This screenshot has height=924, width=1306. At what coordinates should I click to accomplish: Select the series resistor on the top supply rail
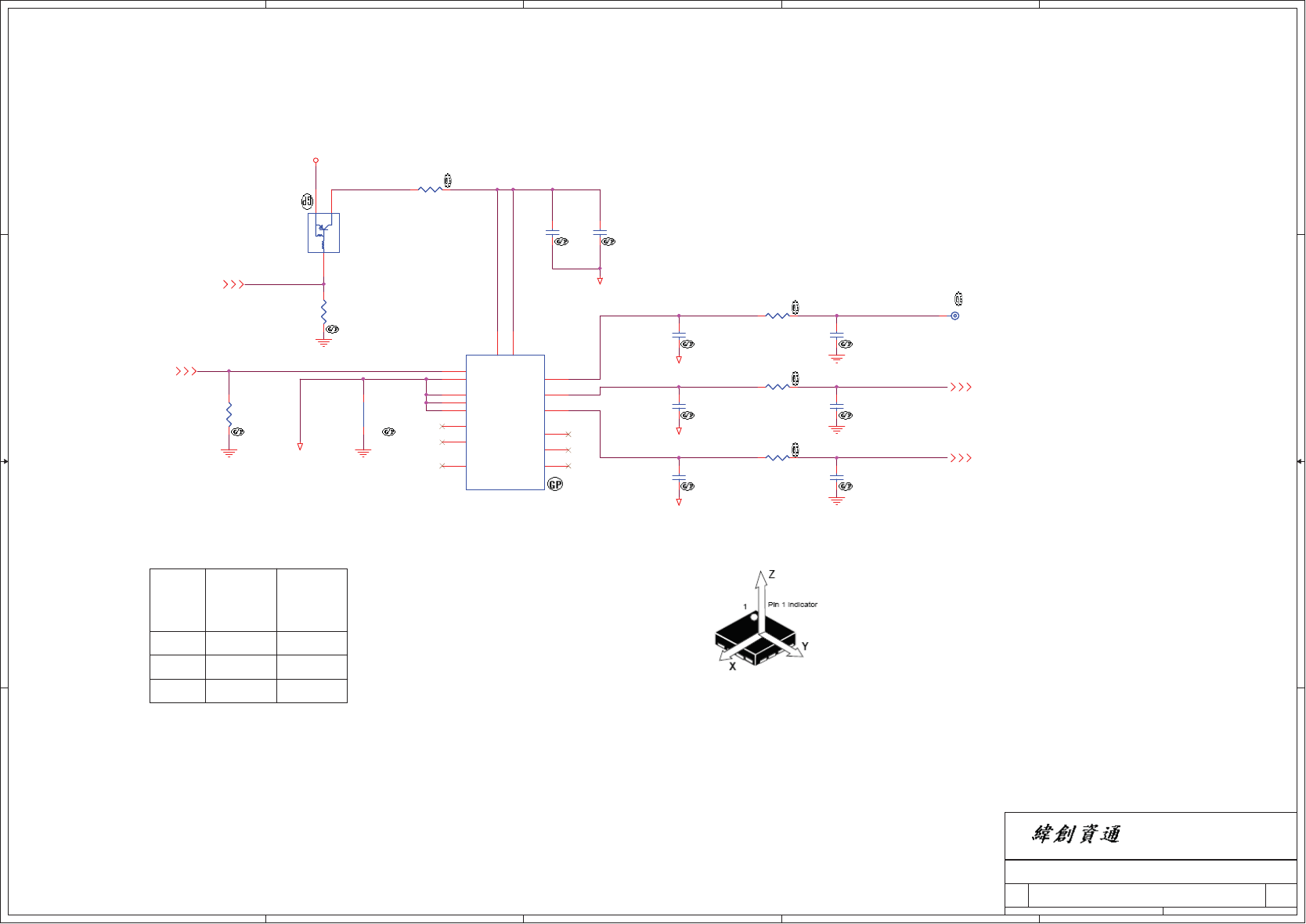click(431, 189)
